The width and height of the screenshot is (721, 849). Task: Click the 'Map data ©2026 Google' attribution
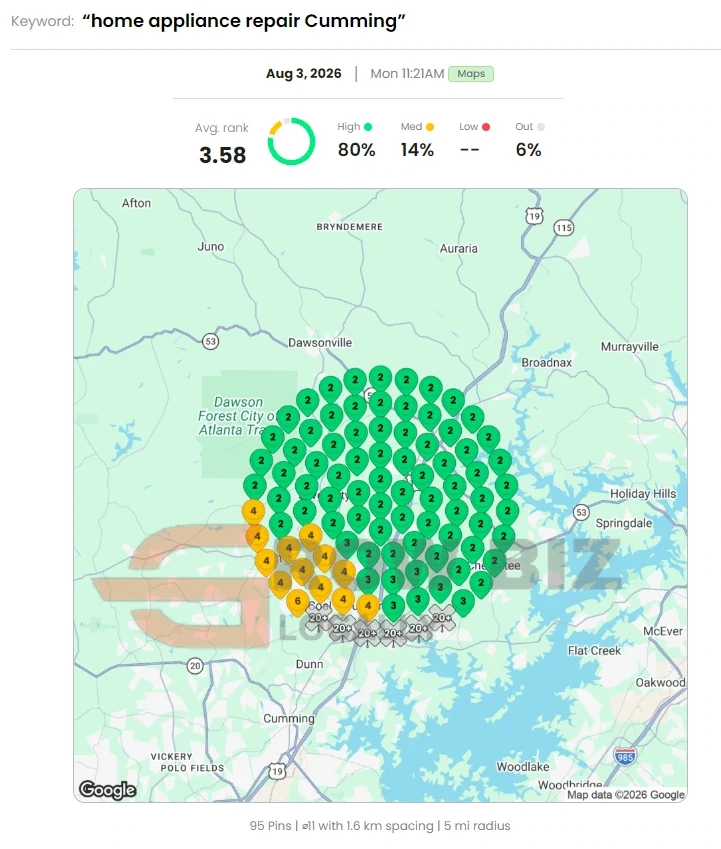click(626, 795)
